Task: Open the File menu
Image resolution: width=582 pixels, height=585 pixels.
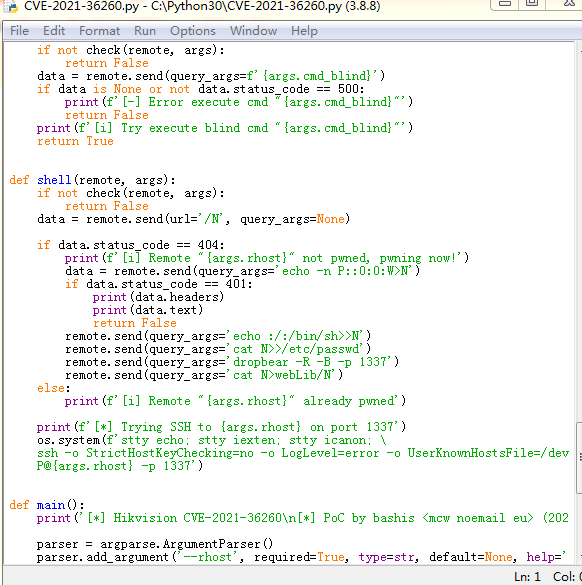Action: click(x=19, y=31)
